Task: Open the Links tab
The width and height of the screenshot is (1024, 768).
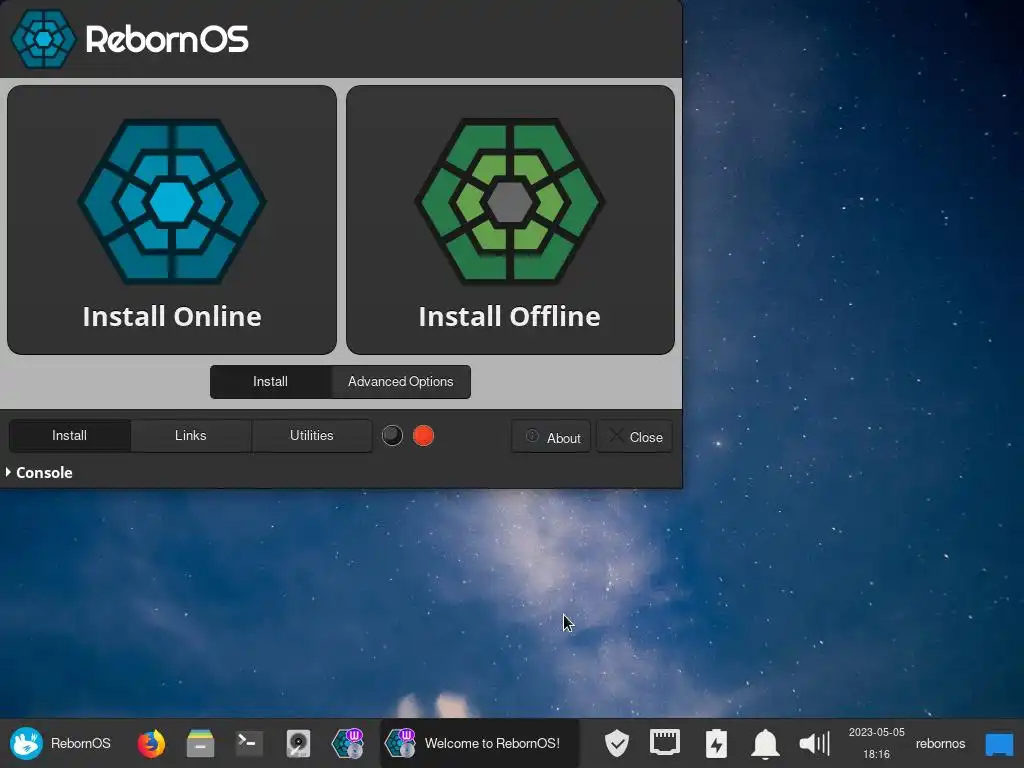Action: 191,436
